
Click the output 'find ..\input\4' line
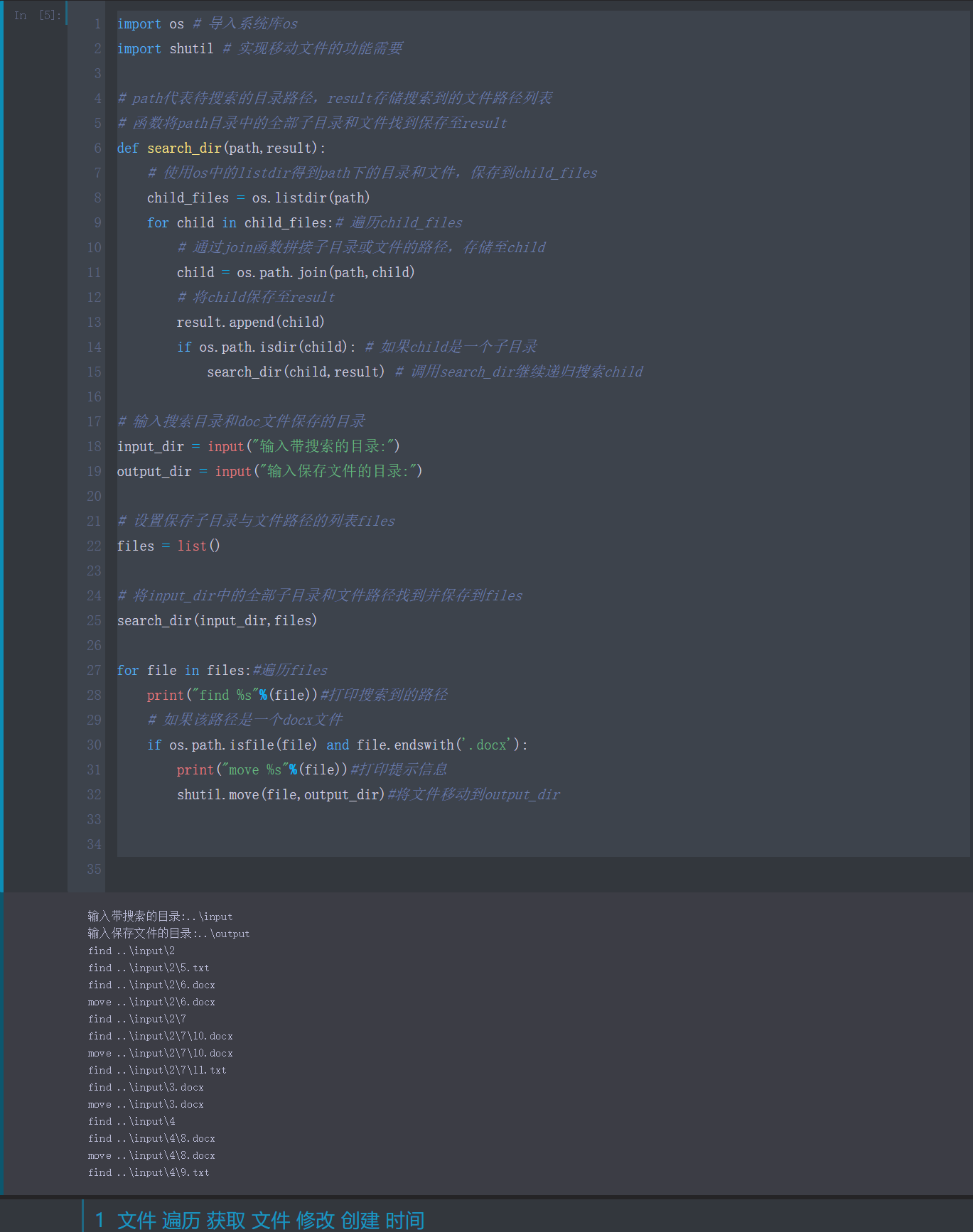click(x=131, y=1121)
